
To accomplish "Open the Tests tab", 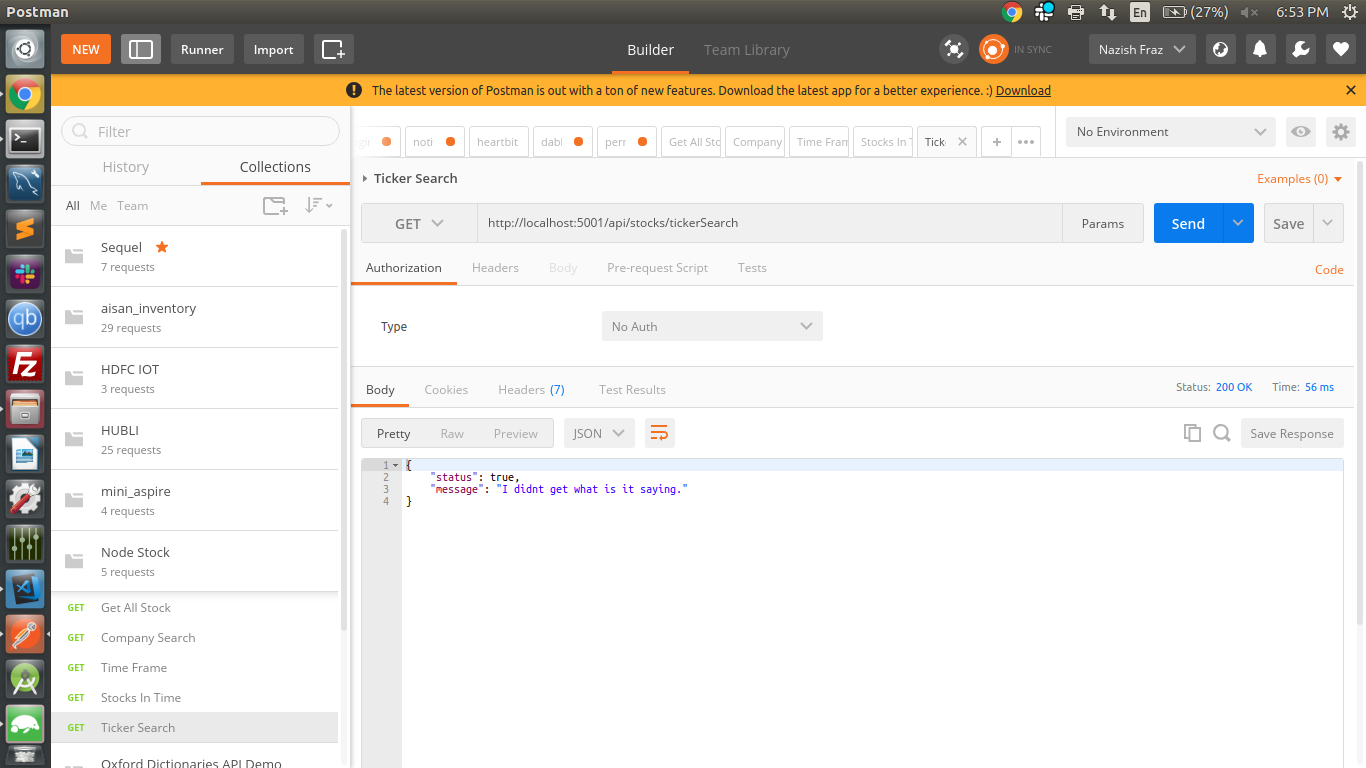I will tap(752, 268).
